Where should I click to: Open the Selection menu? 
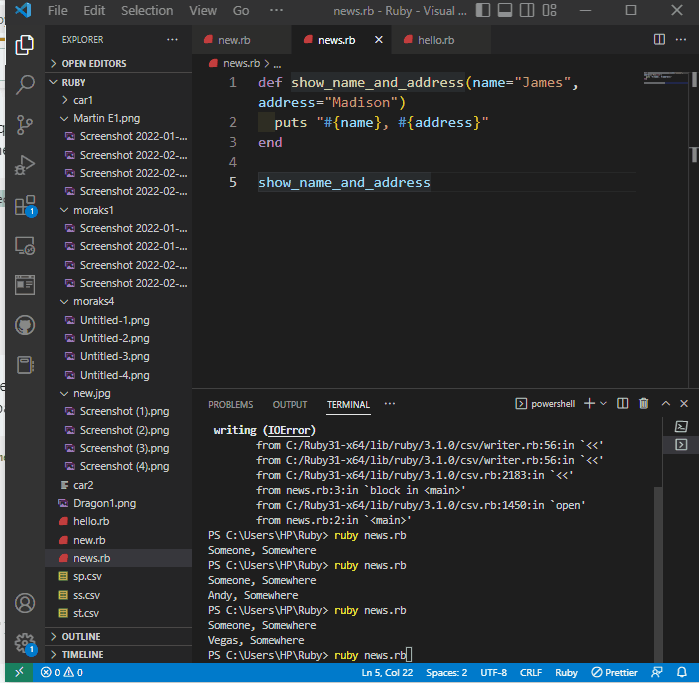click(x=147, y=11)
